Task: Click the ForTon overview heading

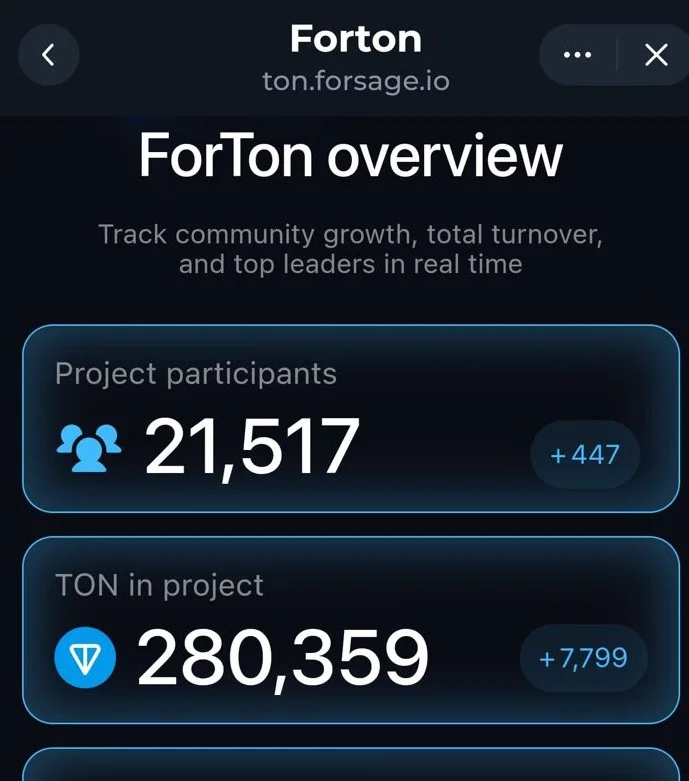Action: 351,155
